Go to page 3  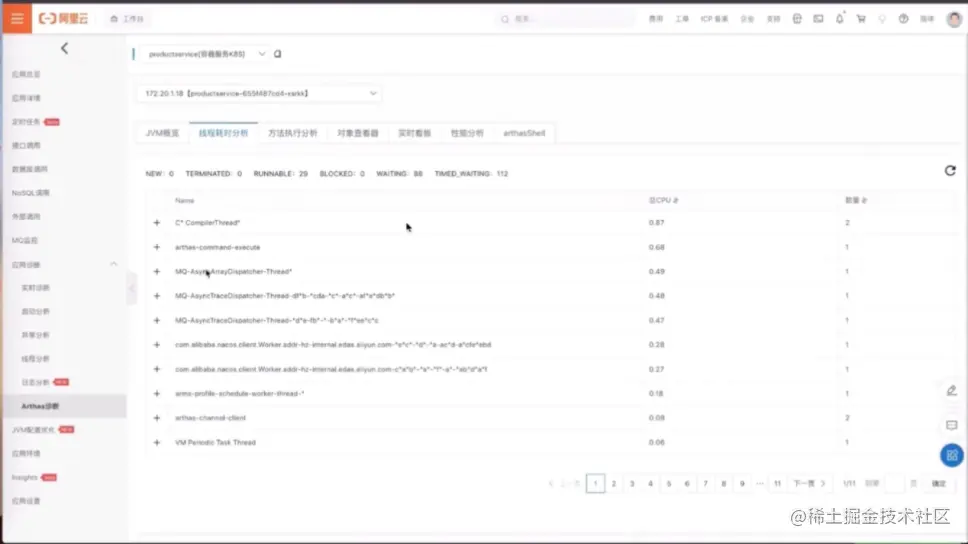[x=632, y=483]
